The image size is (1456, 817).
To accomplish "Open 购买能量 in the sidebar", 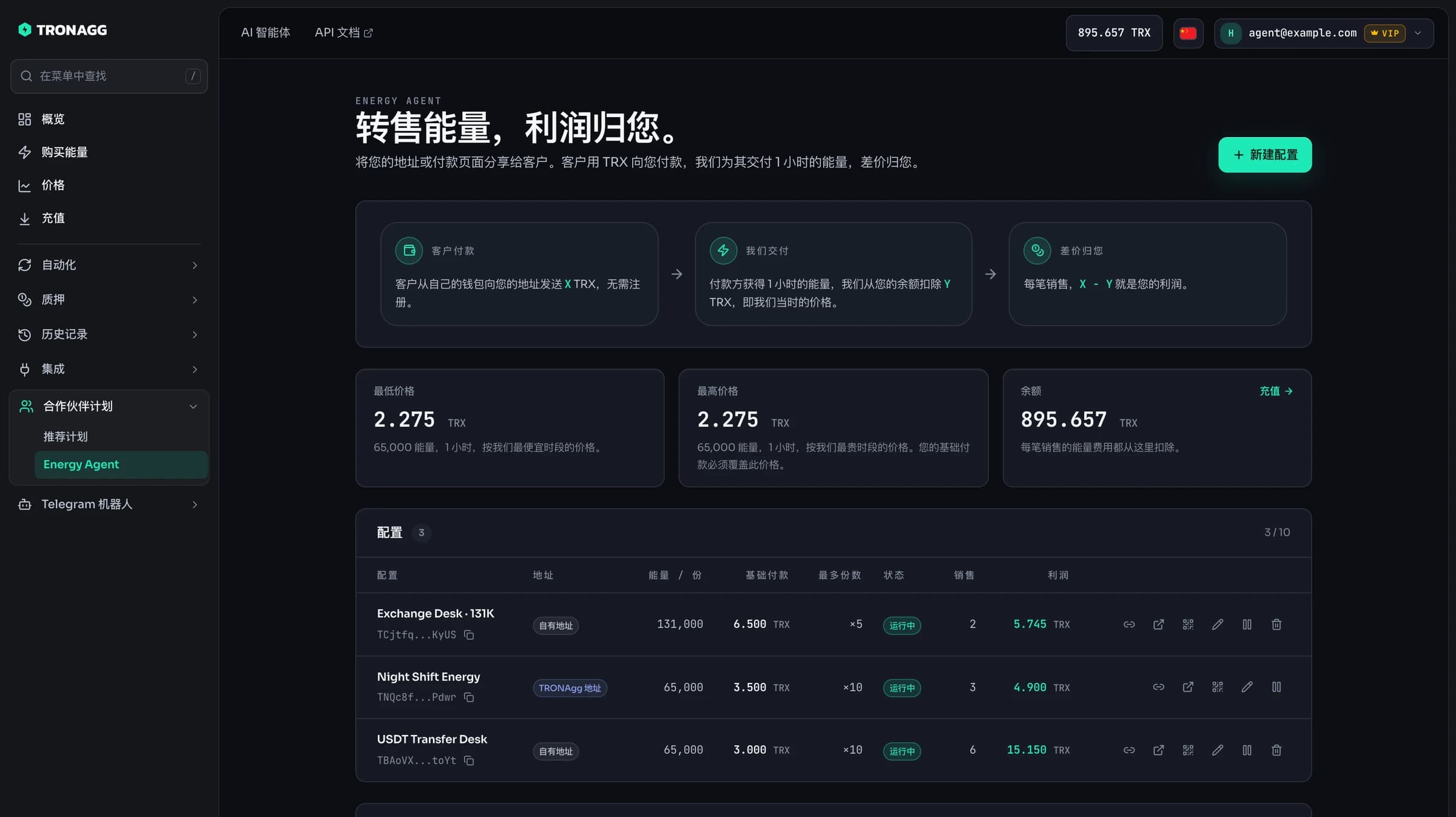I will [x=109, y=152].
